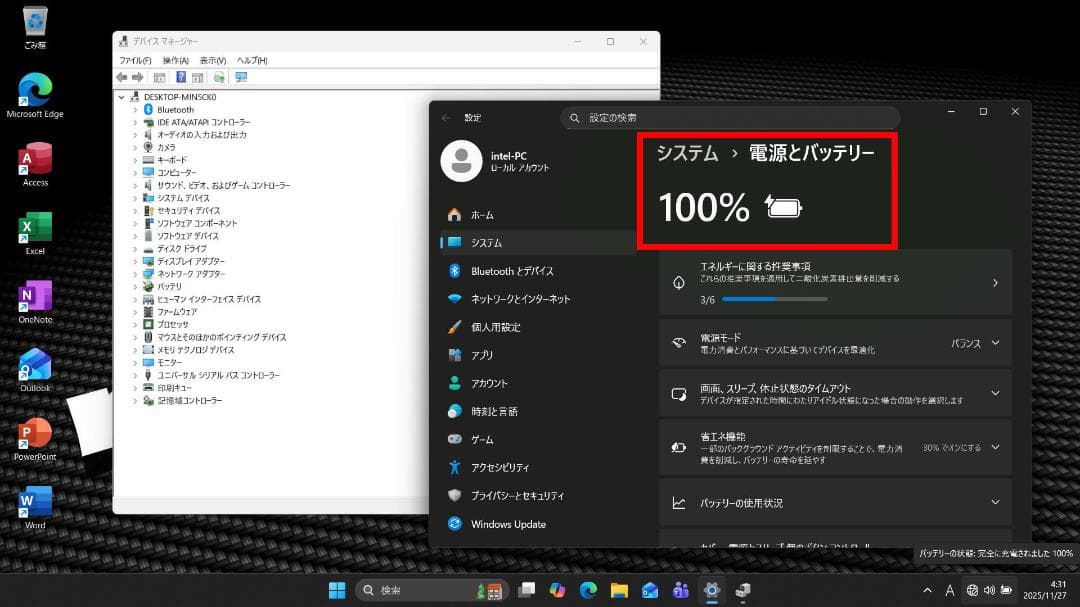This screenshot has height=607, width=1080.
Task: Click the back arrow on Device Manager toolbar
Action: pos(122,77)
